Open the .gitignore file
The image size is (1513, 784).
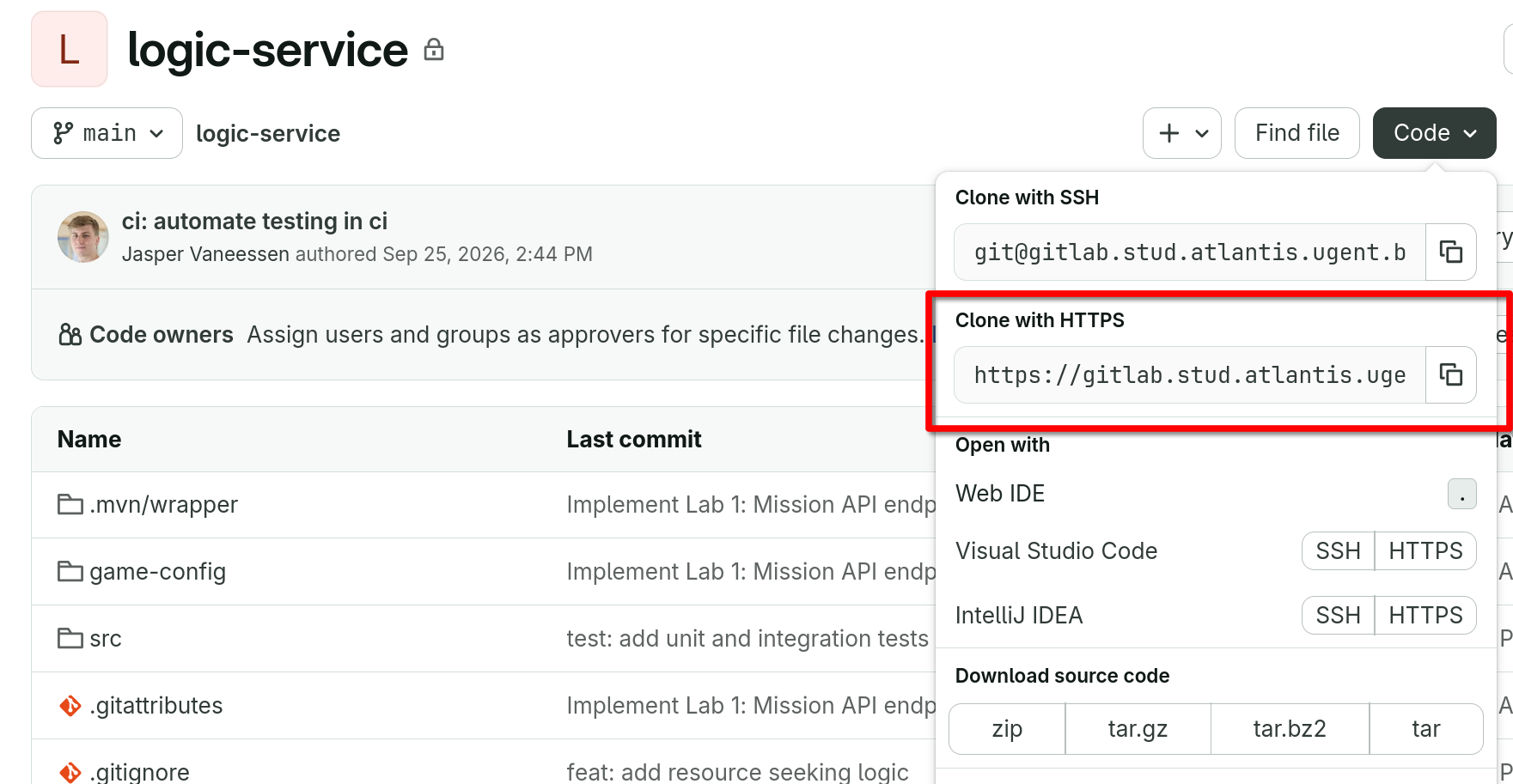click(139, 772)
